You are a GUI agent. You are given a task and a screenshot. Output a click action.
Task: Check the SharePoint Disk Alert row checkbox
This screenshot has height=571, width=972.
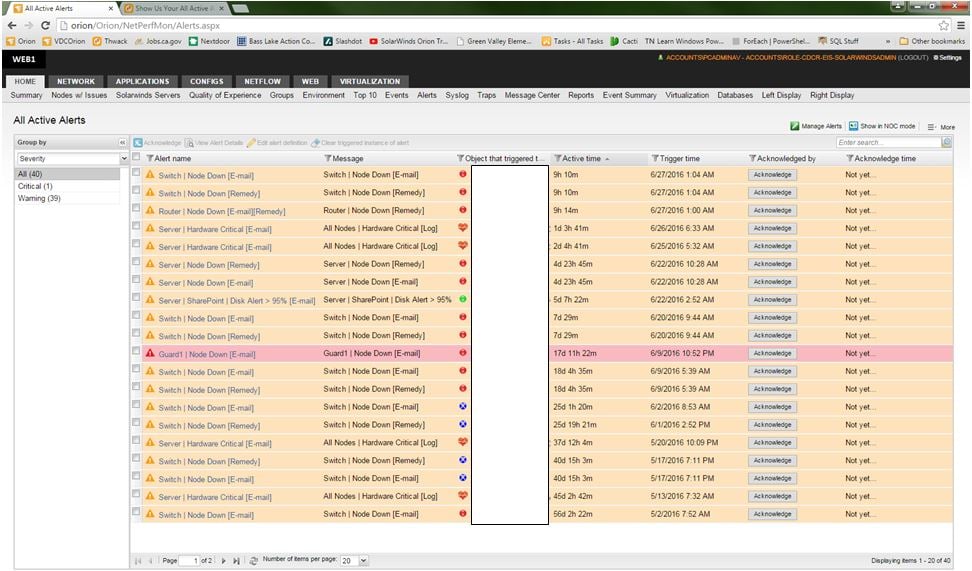(x=136, y=298)
